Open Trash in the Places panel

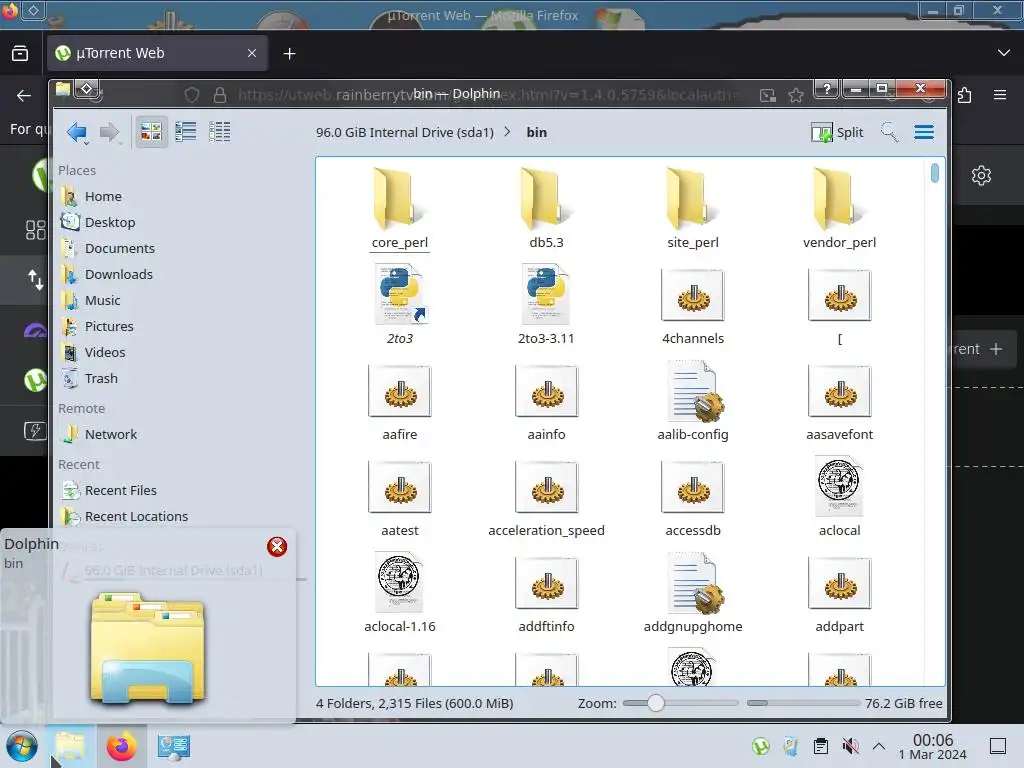point(101,379)
